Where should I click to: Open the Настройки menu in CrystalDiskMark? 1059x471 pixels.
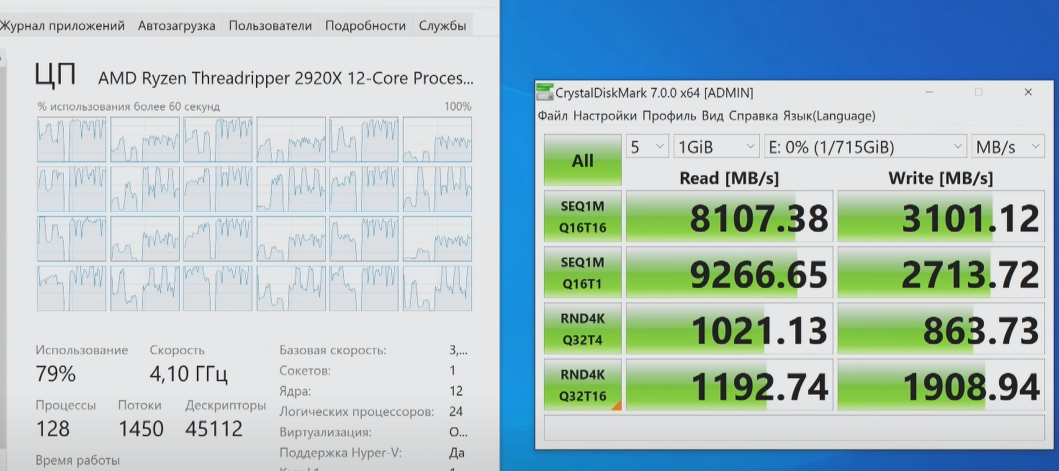[x=604, y=116]
